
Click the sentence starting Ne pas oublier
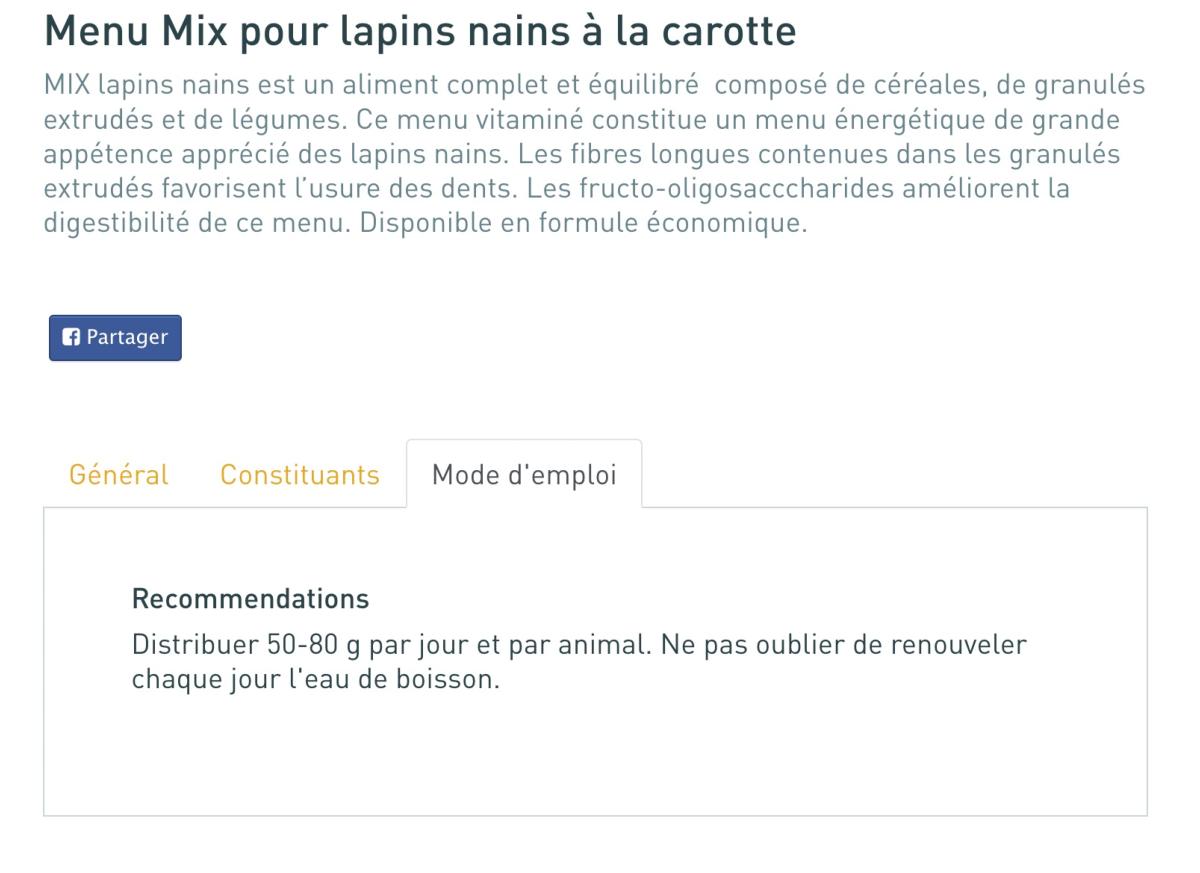[x=842, y=645]
